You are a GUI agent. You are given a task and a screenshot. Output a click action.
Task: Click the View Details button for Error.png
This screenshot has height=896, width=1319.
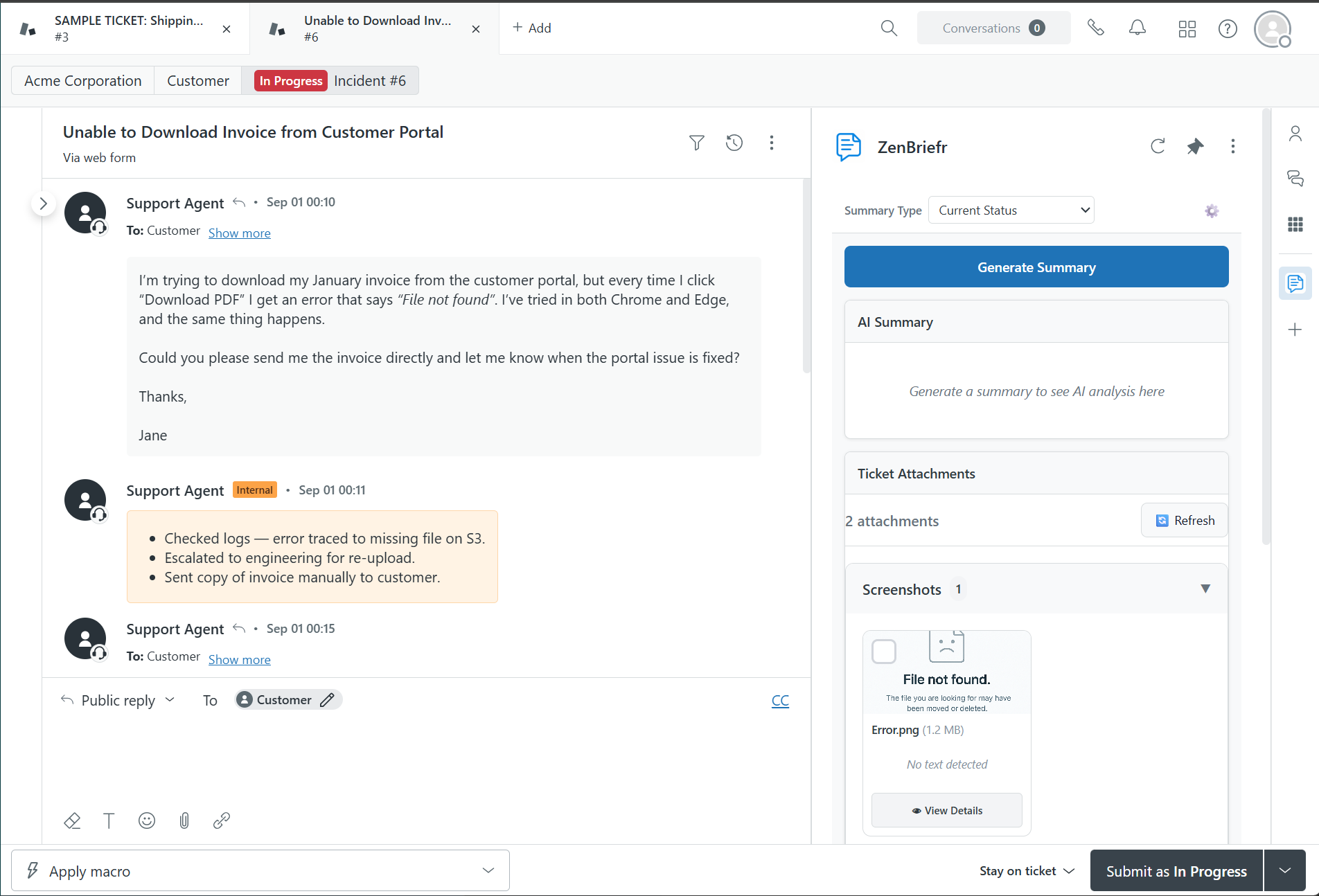click(947, 810)
